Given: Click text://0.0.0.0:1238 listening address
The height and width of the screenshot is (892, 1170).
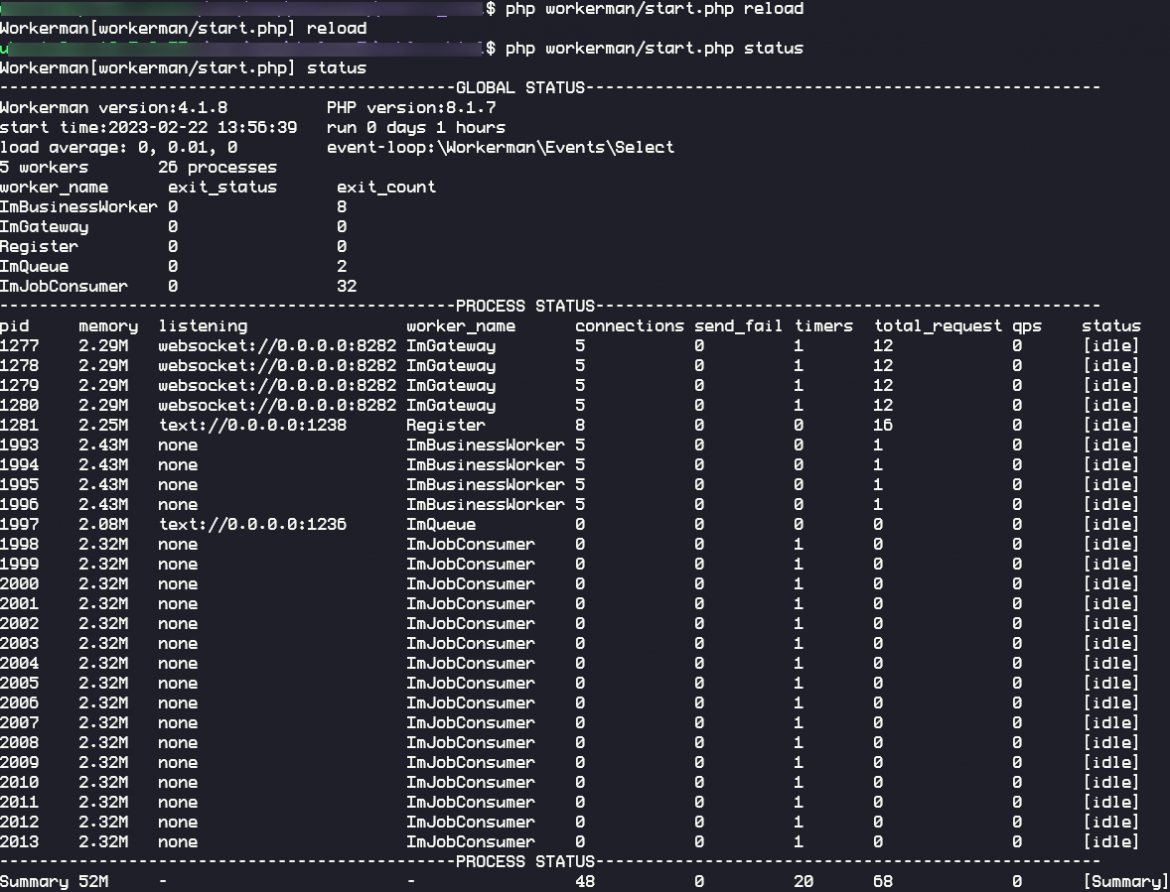Looking at the screenshot, I should coord(252,425).
